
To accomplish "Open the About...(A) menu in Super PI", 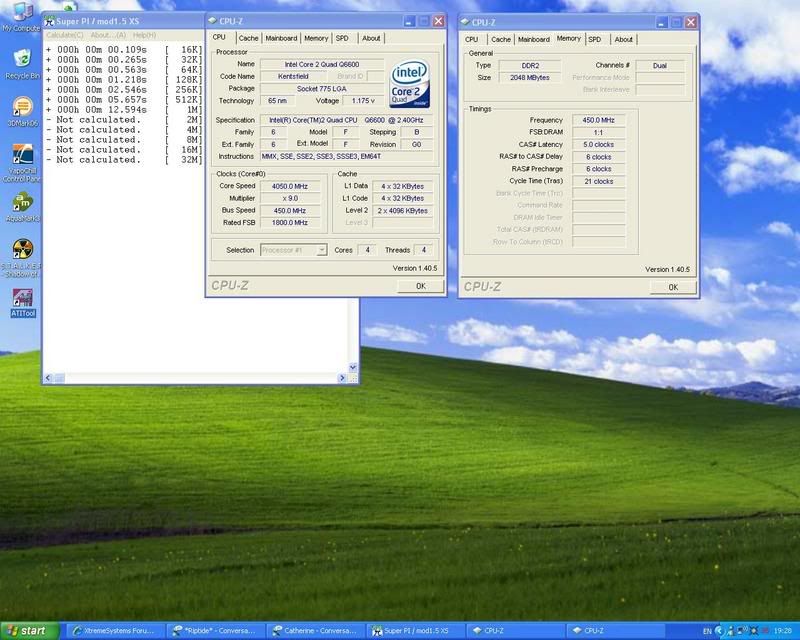I will tap(108, 35).
